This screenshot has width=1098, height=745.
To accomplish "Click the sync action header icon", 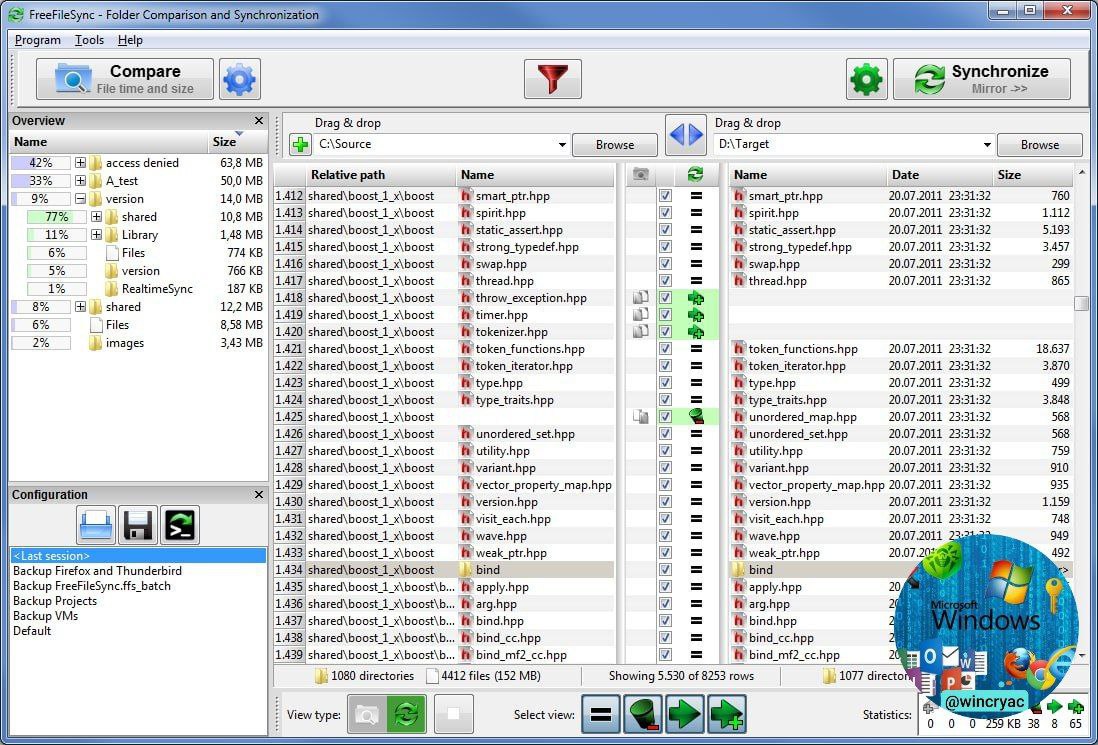I will pyautogui.click(x=695, y=174).
